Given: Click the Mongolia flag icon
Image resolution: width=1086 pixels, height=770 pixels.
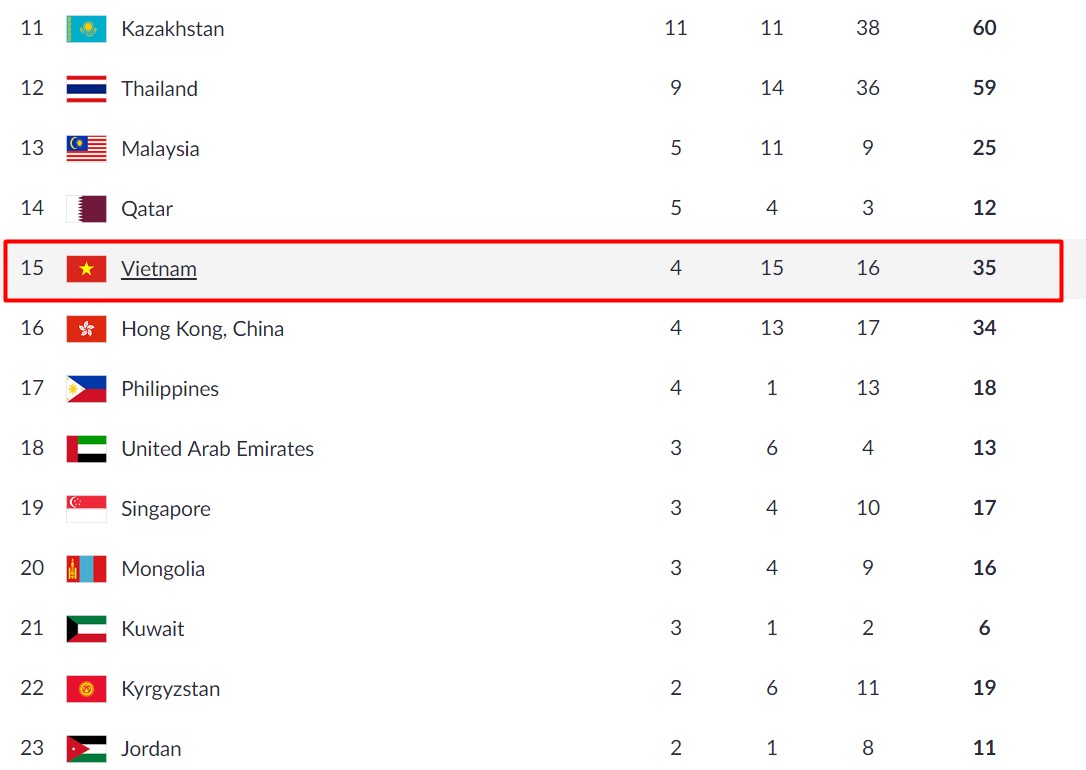Looking at the screenshot, I should pos(87,569).
